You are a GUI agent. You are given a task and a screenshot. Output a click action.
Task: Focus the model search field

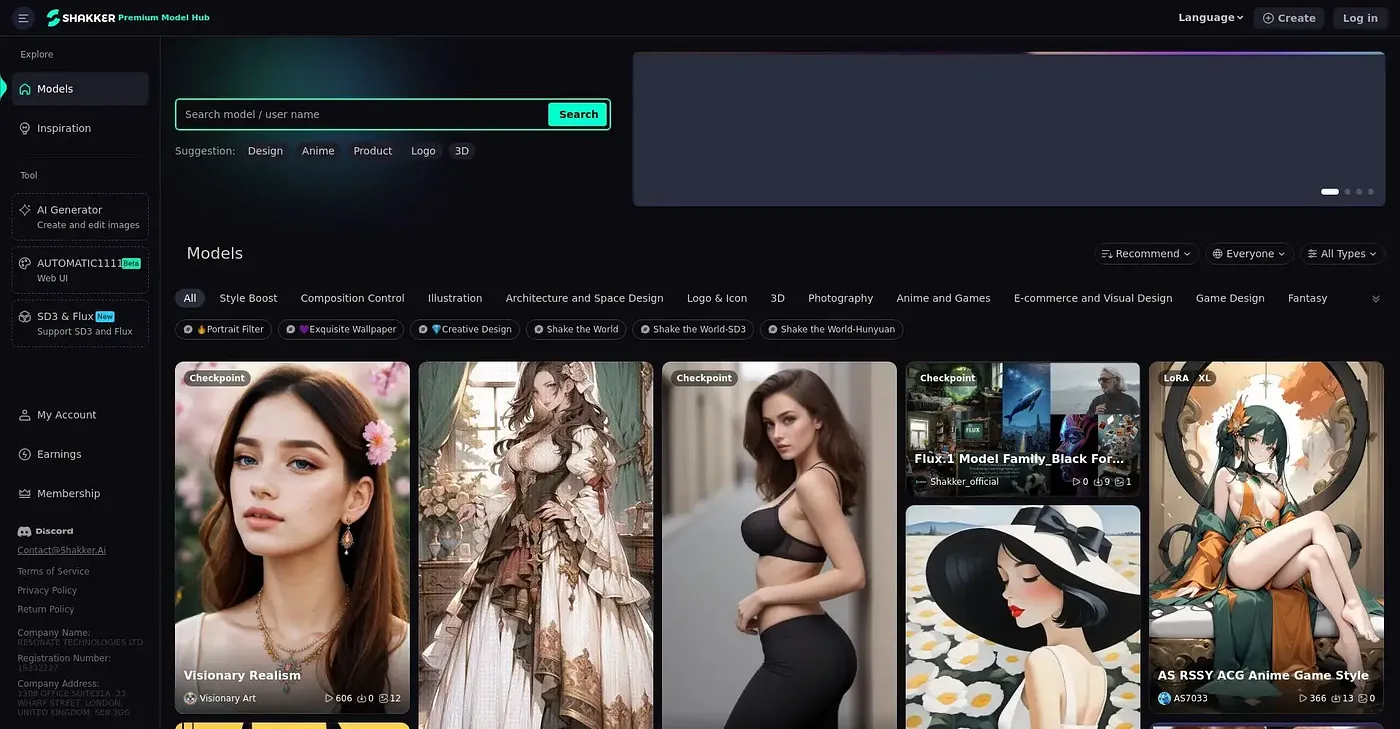pos(362,114)
